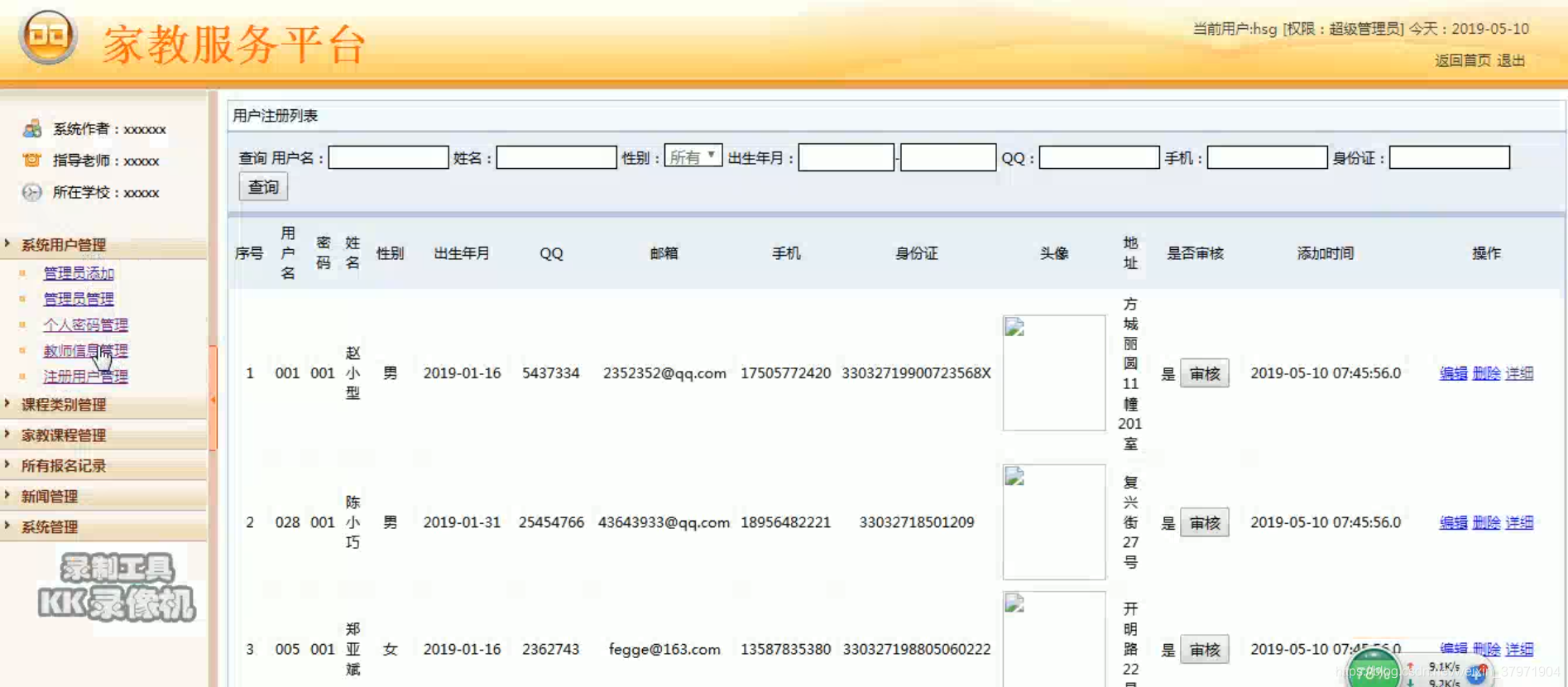
Task: Open the 教师信息管理 link
Action: pyautogui.click(x=85, y=351)
